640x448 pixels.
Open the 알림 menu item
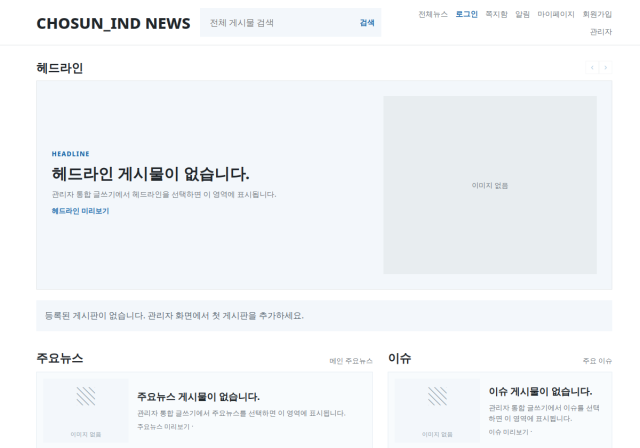(x=522, y=14)
